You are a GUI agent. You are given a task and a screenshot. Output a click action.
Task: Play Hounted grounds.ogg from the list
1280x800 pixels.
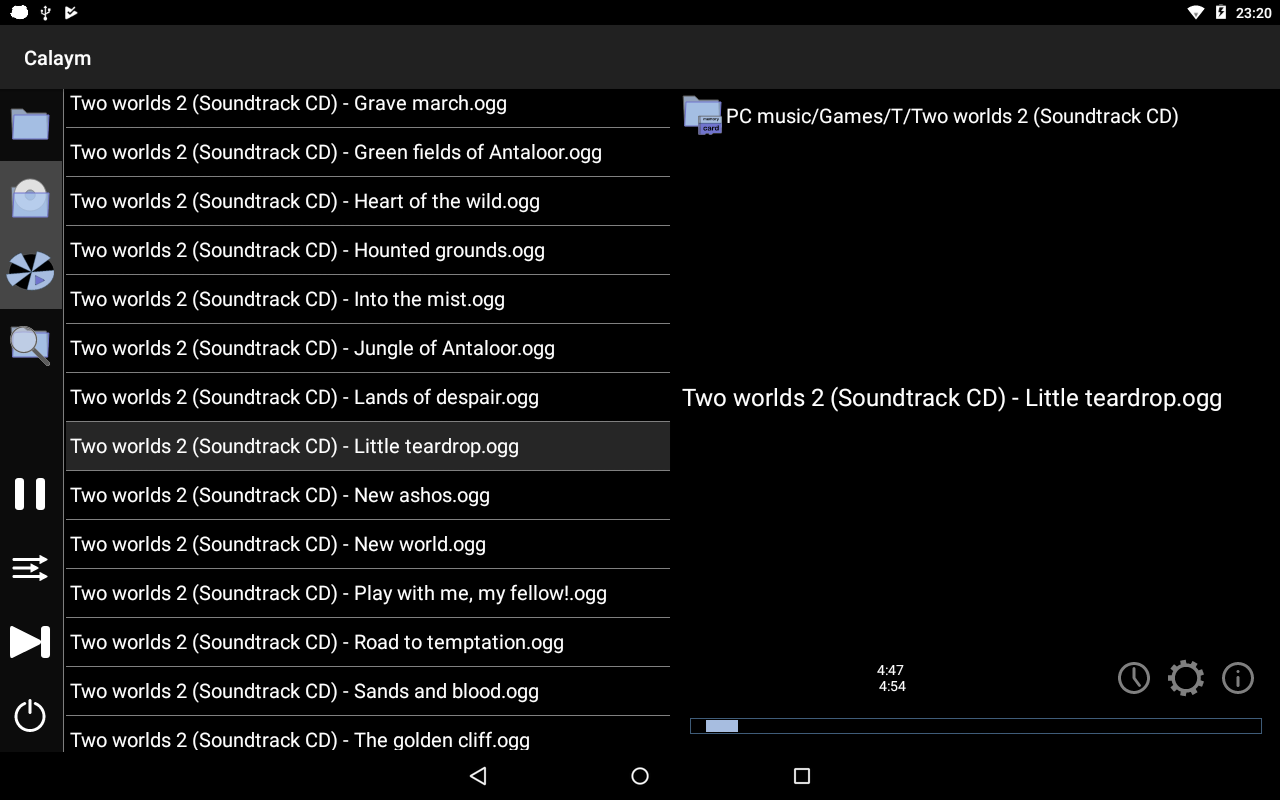[368, 250]
